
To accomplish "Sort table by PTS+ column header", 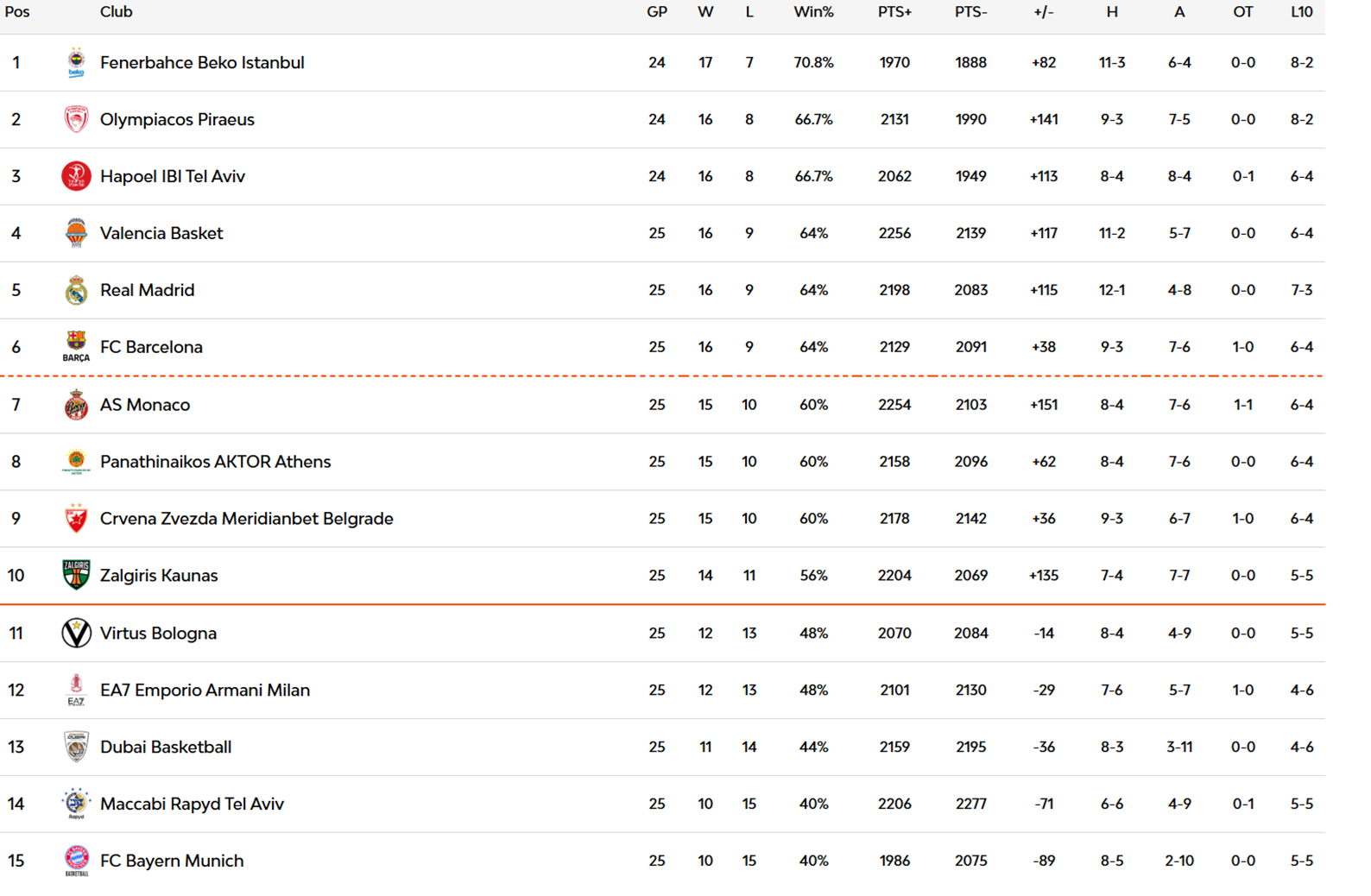I will (x=894, y=12).
